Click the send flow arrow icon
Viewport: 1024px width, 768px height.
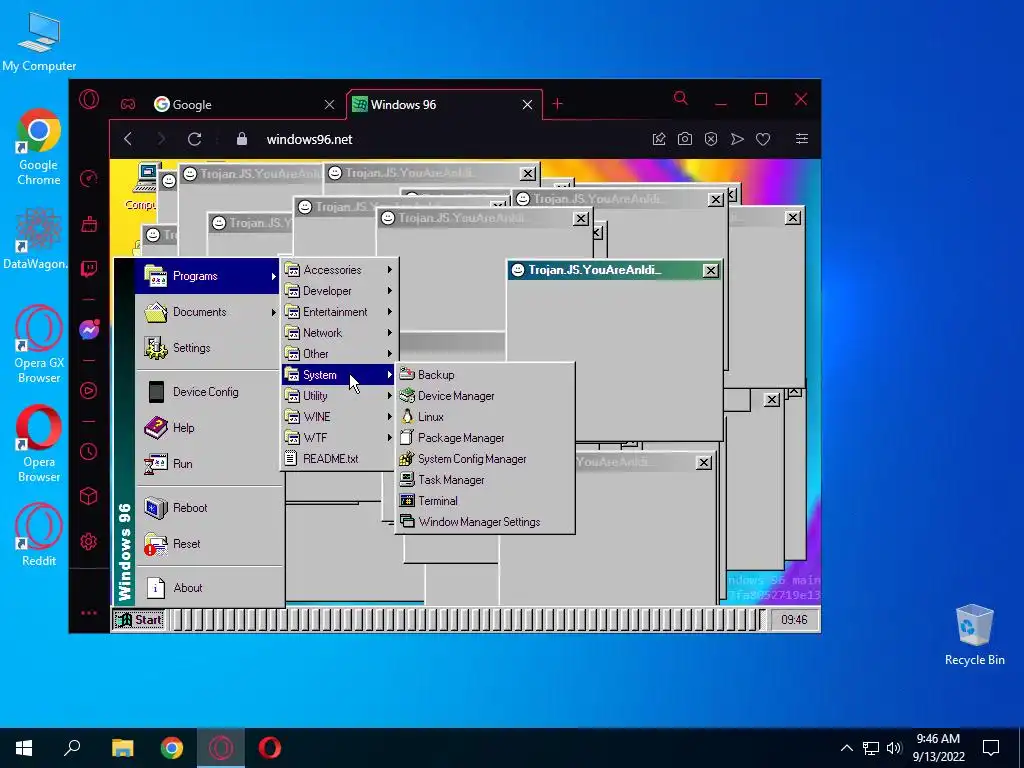click(737, 139)
